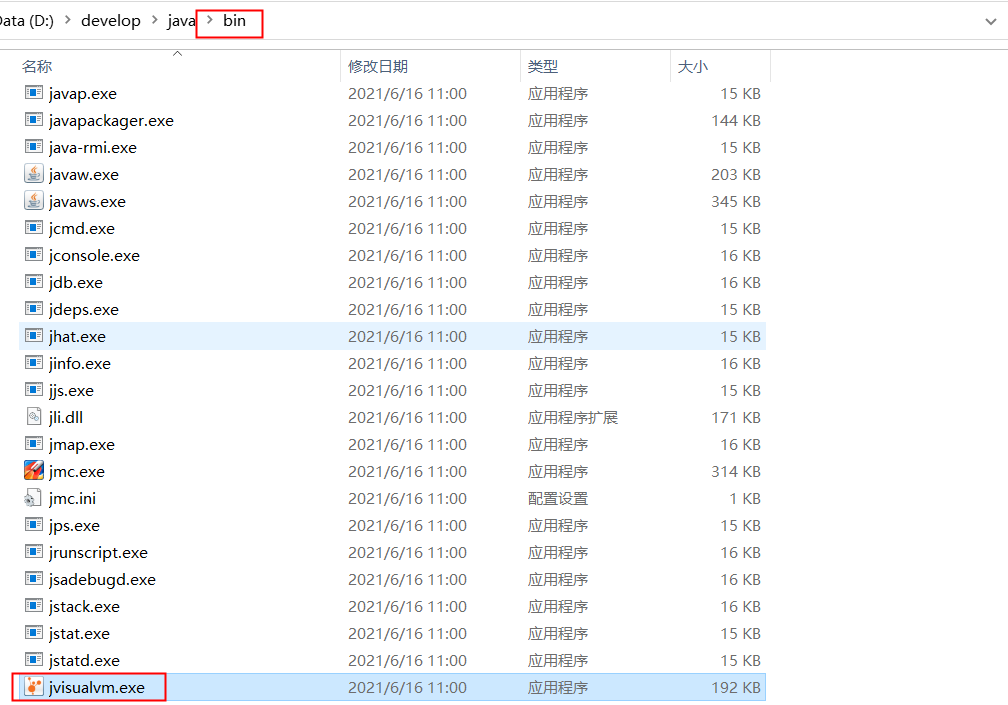This screenshot has height=705, width=1008.
Task: Click the jcmd.exe file icon
Action: (33, 228)
